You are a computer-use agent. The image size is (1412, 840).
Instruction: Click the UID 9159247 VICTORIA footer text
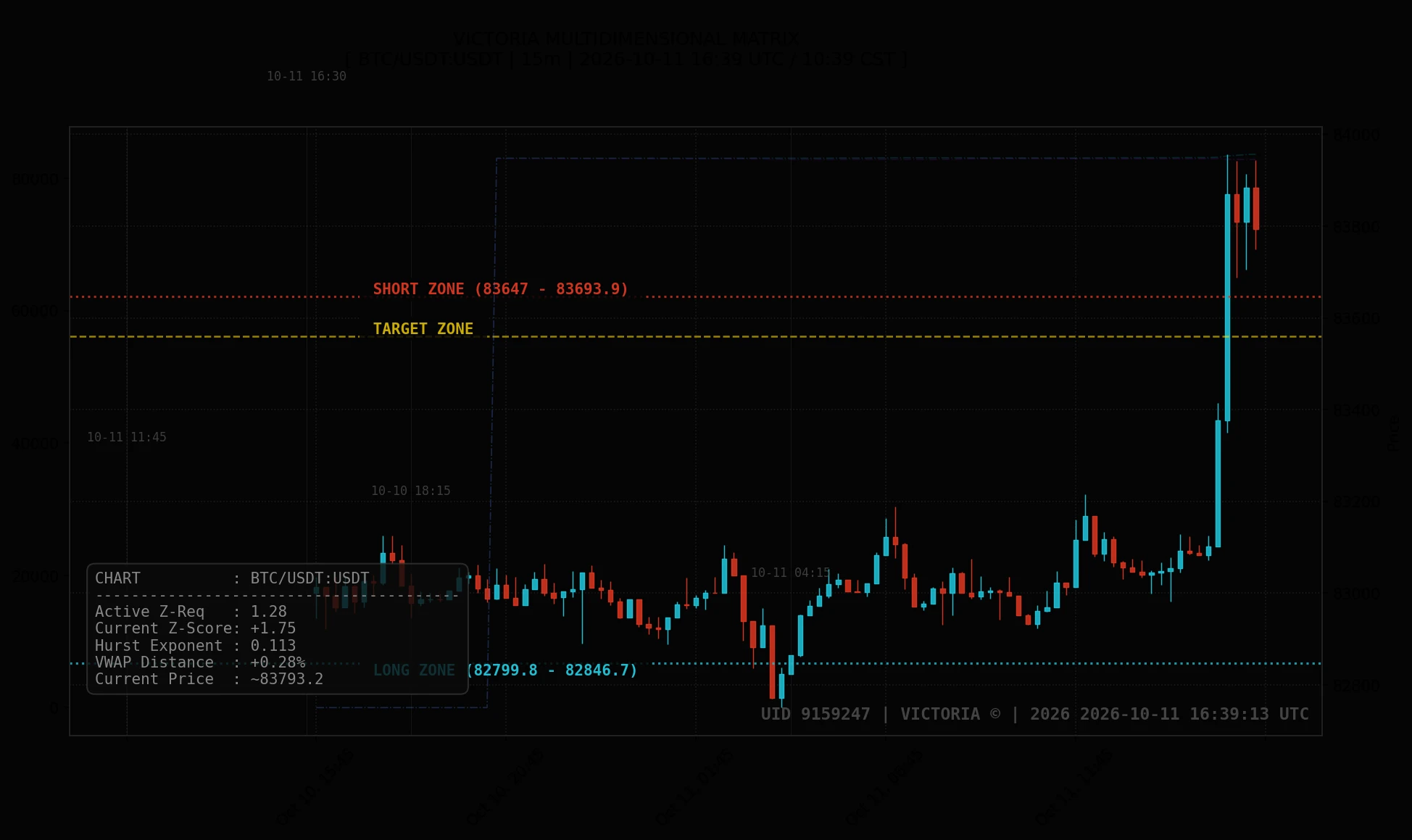tap(1035, 714)
